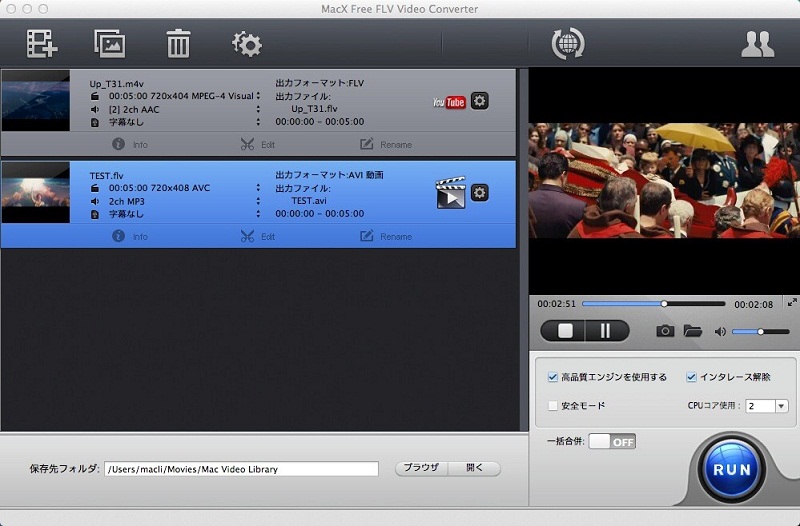Click 出力フォーマット:FLV text
This screenshot has width=800, height=526.
[320, 83]
